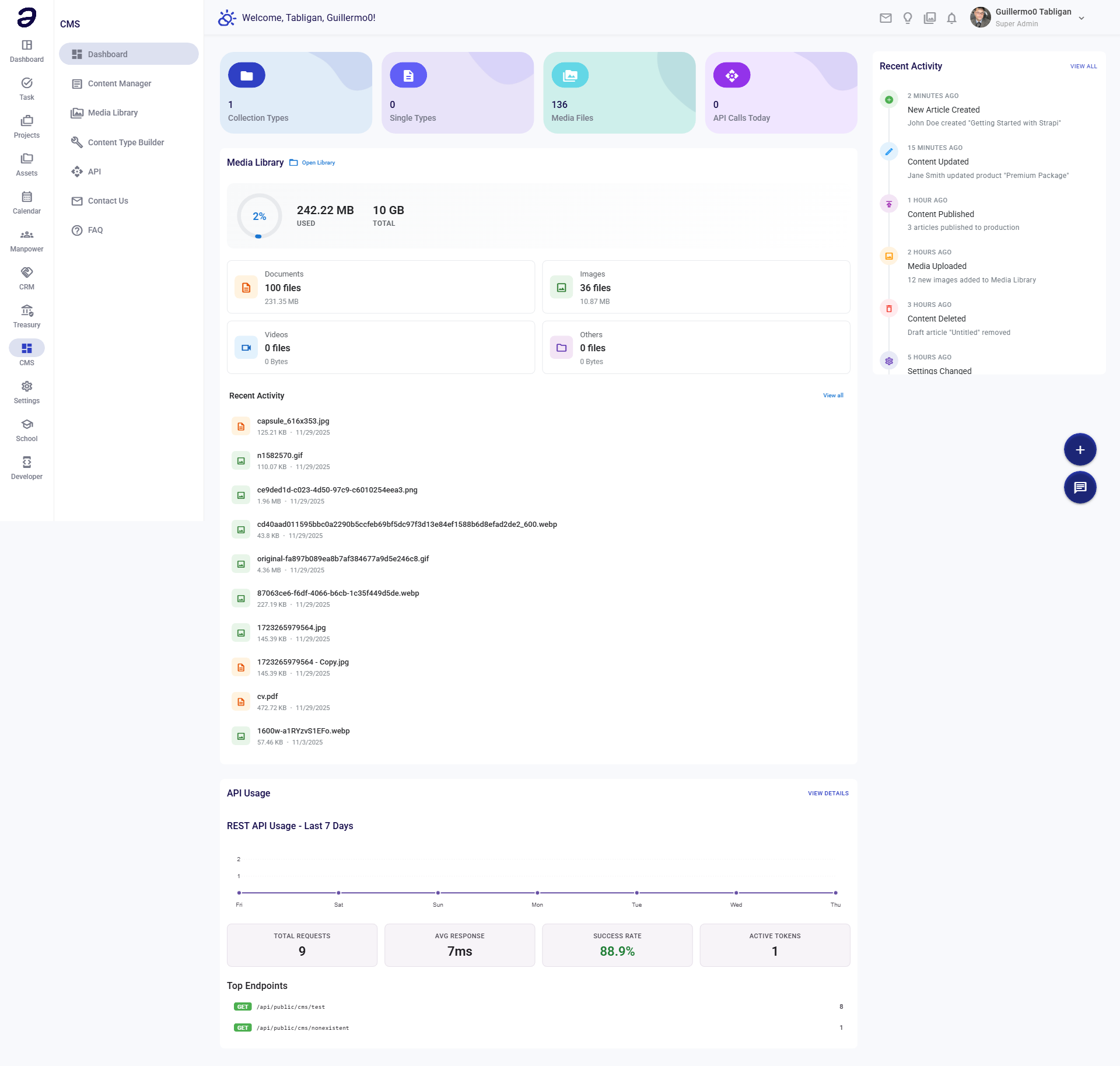Screen dimensions: 1120x1066
Task: Open the Calendar icon in the sidebar
Action: point(27,197)
